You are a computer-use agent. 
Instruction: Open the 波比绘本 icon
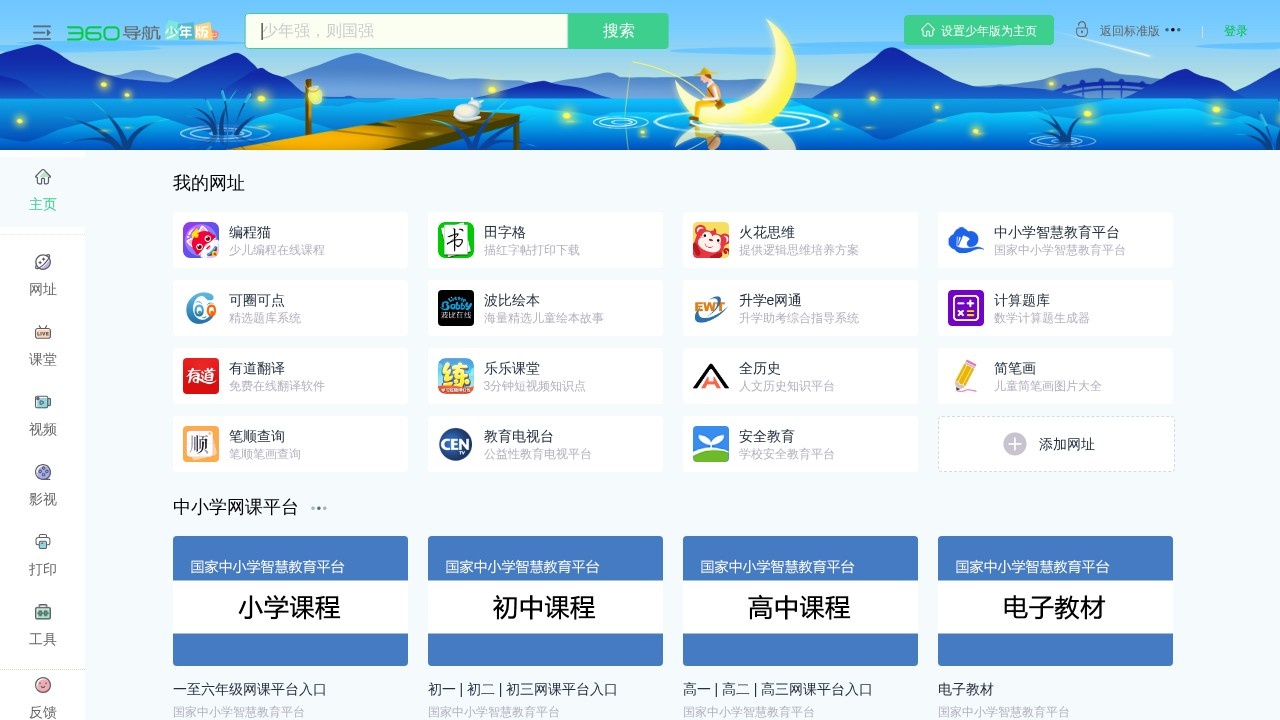pyautogui.click(x=456, y=308)
